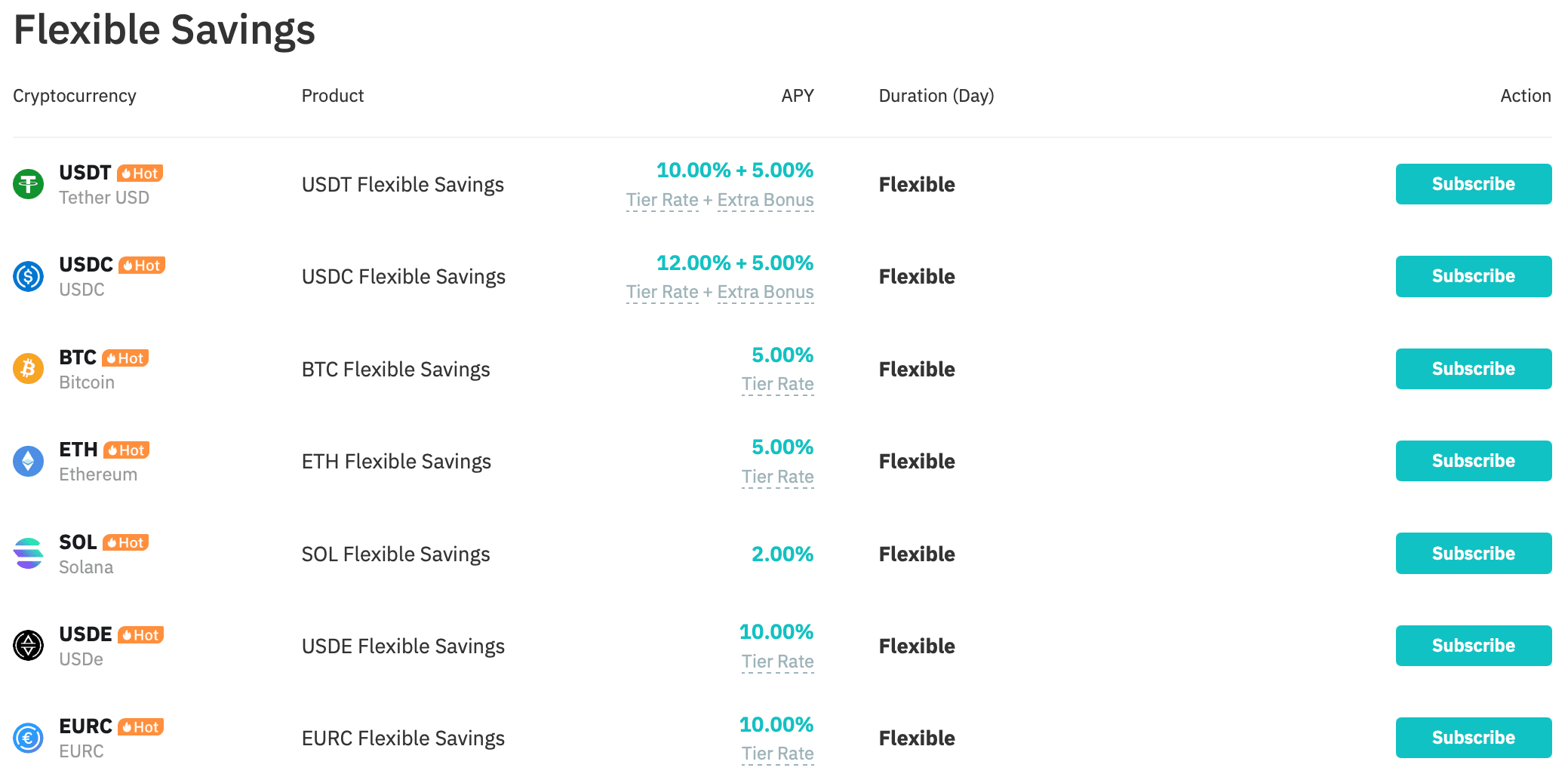Click the APY column header
1568x783 pixels.
tap(797, 96)
